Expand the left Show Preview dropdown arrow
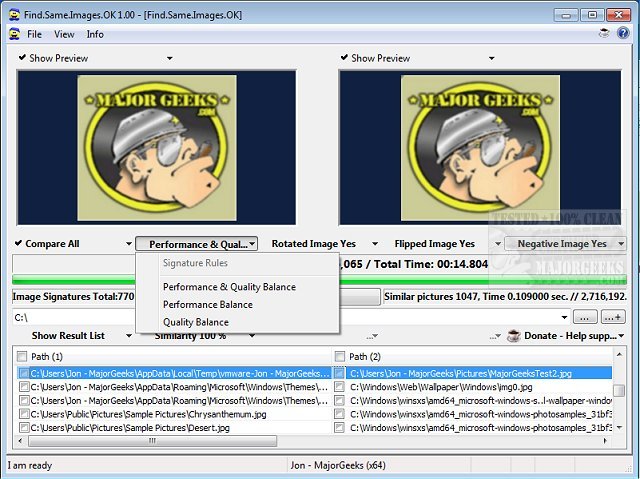This screenshot has width=640, height=479. [169, 58]
